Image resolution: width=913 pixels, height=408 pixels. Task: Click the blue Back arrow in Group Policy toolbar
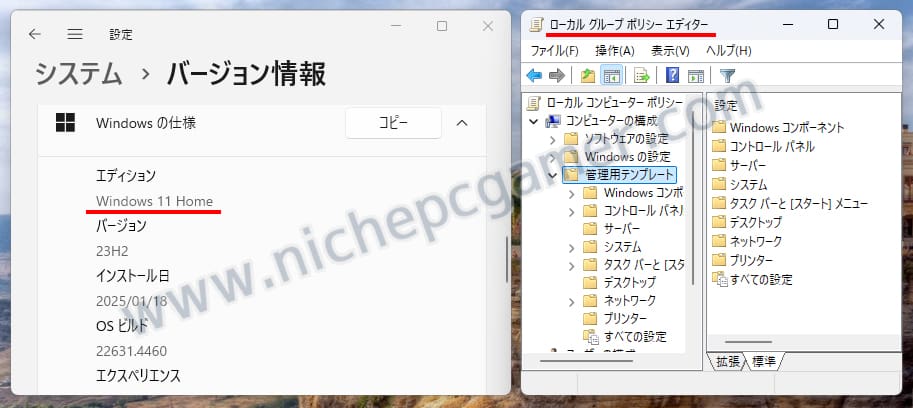[x=533, y=75]
